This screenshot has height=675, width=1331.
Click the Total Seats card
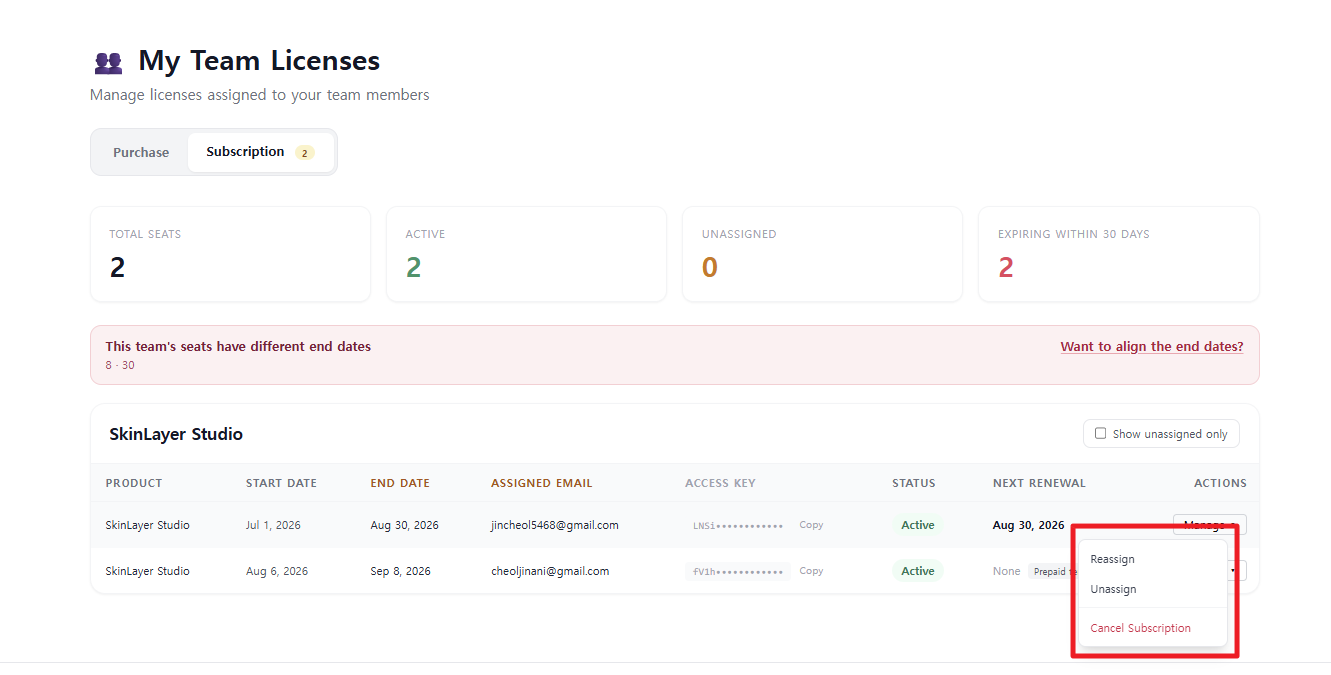pyautogui.click(x=230, y=254)
